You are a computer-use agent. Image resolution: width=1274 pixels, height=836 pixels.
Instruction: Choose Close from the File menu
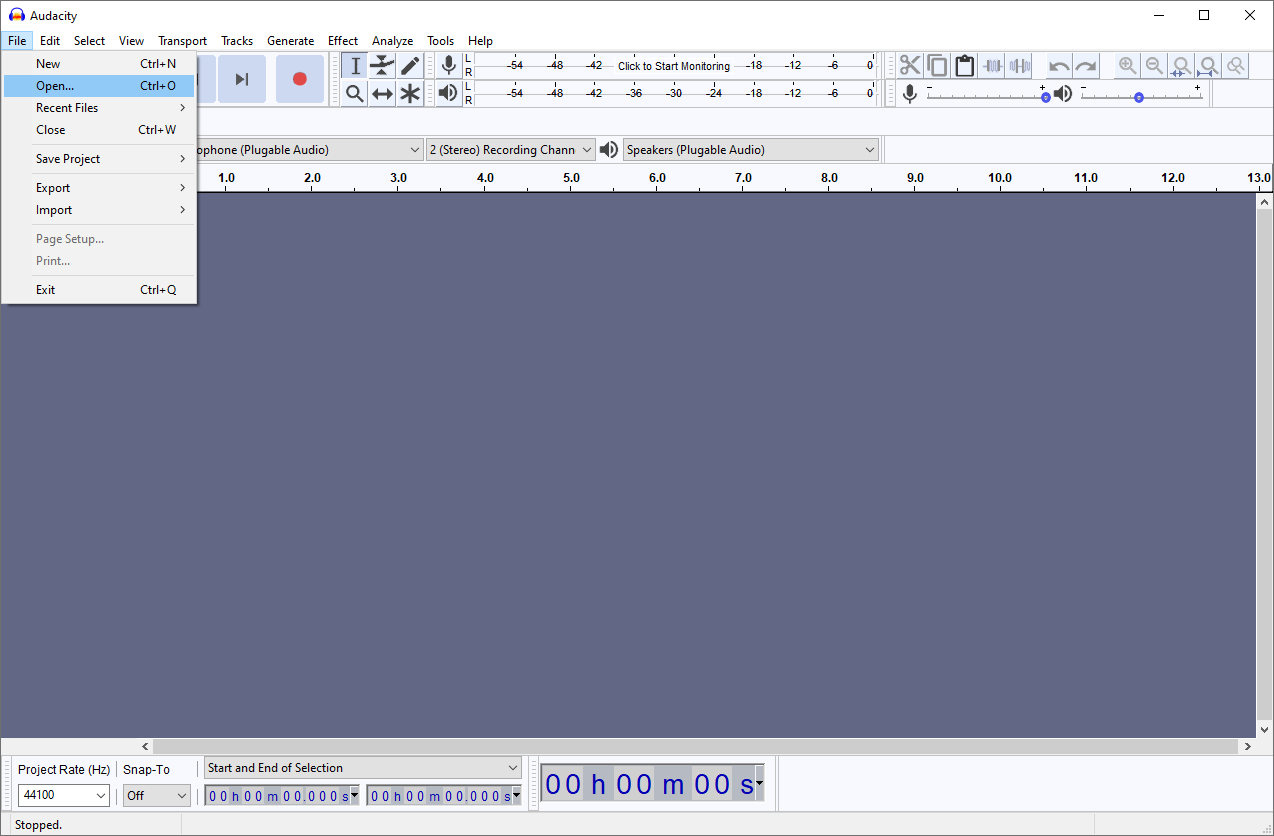[x=99, y=130]
